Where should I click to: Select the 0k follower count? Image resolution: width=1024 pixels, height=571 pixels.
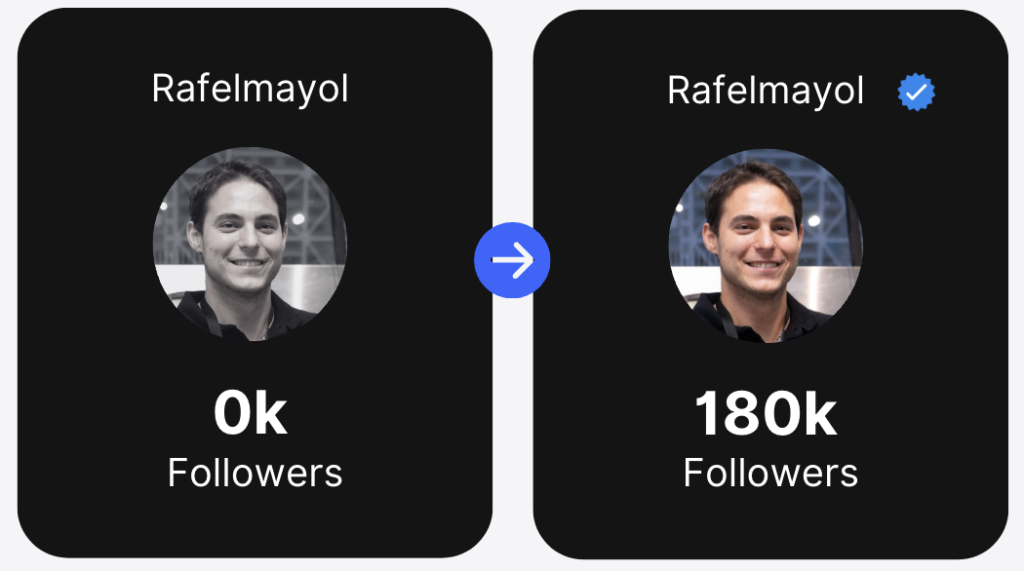coord(250,413)
